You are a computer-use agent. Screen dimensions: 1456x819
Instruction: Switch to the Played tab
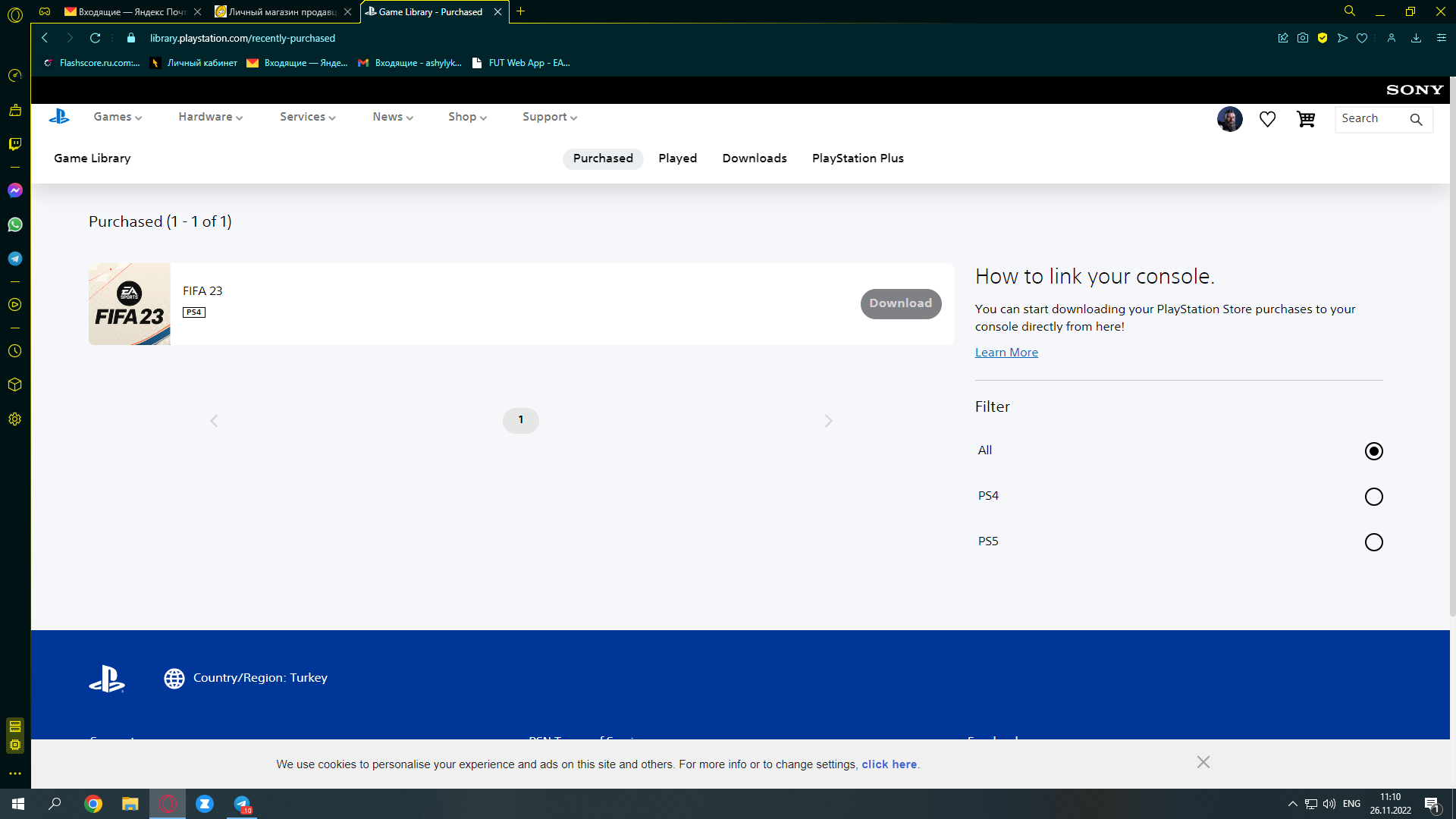pos(677,158)
